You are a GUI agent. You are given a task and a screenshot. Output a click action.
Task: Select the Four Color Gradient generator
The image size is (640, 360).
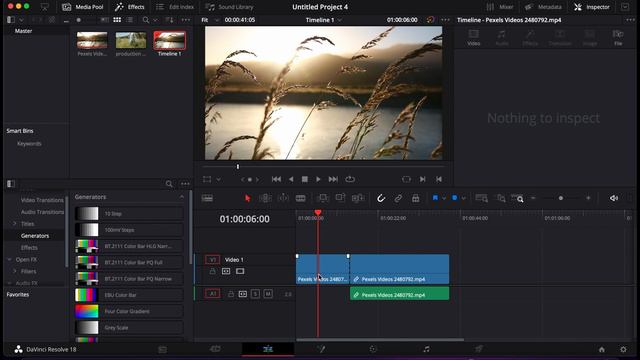[x=129, y=311]
